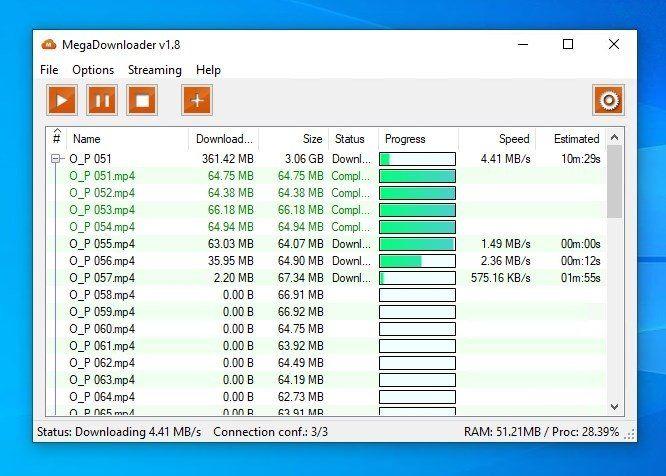Click the resize grip in status bar corner

[x=629, y=434]
